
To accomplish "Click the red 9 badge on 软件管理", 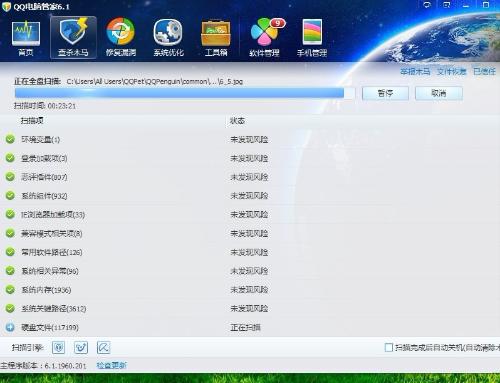I will tap(278, 23).
